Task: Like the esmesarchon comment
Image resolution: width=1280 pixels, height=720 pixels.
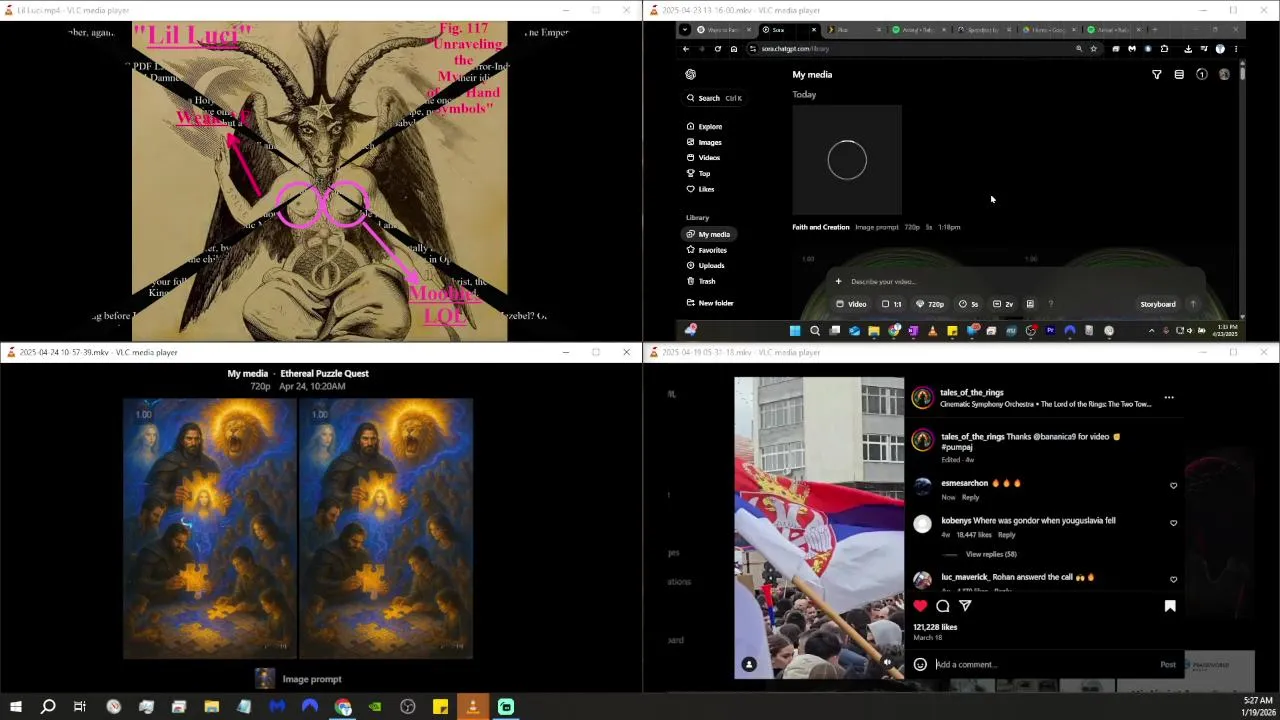Action: (1174, 486)
